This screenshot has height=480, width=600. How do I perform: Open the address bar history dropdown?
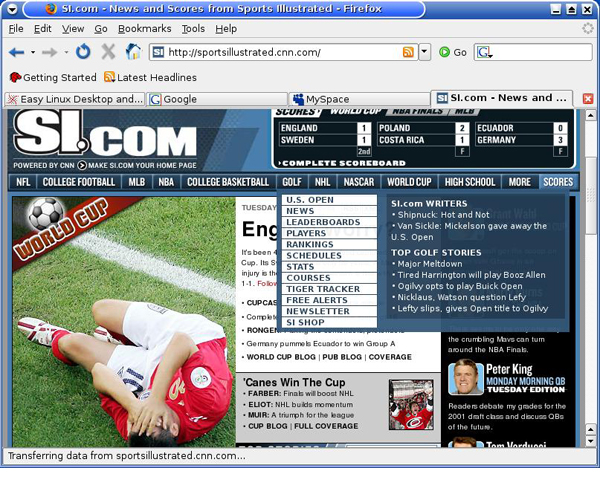click(x=424, y=52)
